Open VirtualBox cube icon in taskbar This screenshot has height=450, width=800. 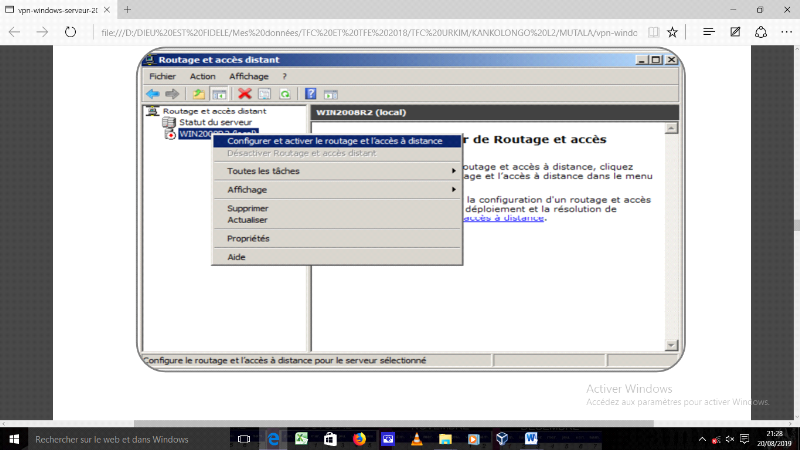tap(502, 439)
